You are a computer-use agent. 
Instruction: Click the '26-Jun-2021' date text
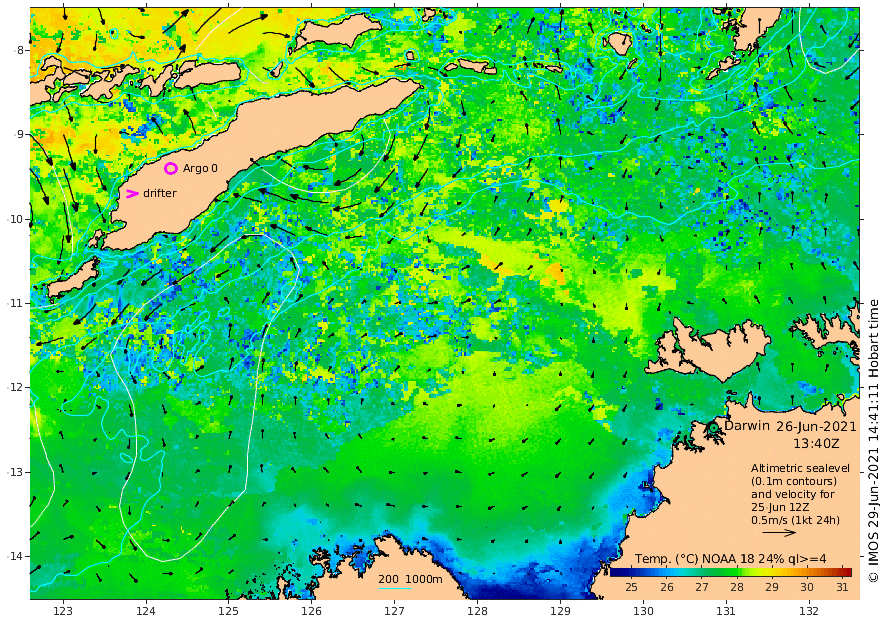click(817, 426)
